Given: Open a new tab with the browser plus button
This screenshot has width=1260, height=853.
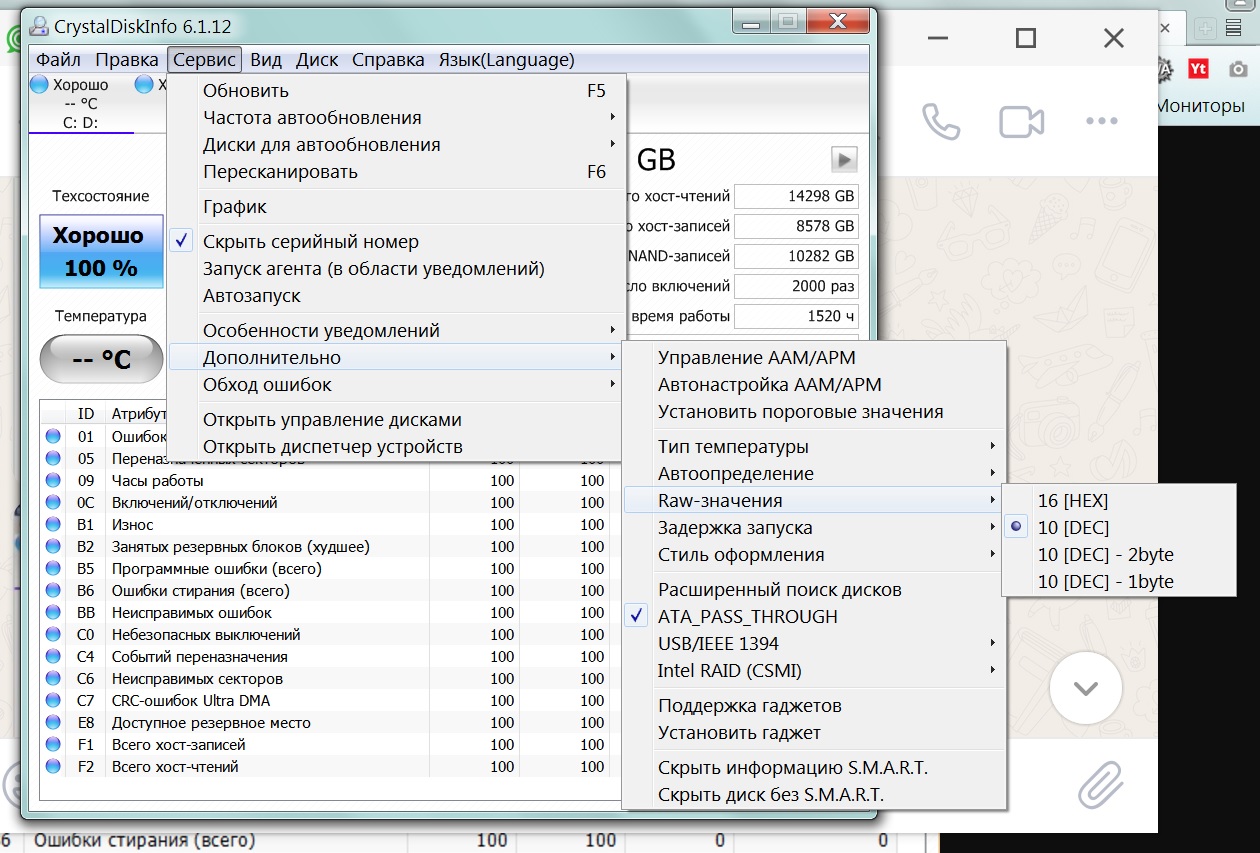Looking at the screenshot, I should (x=1207, y=29).
